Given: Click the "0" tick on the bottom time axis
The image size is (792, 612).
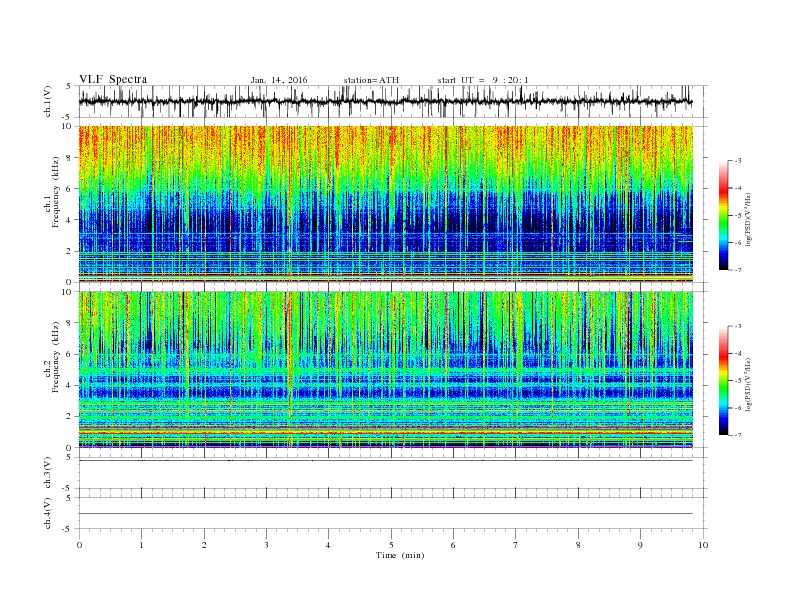Looking at the screenshot, I should point(79,545).
